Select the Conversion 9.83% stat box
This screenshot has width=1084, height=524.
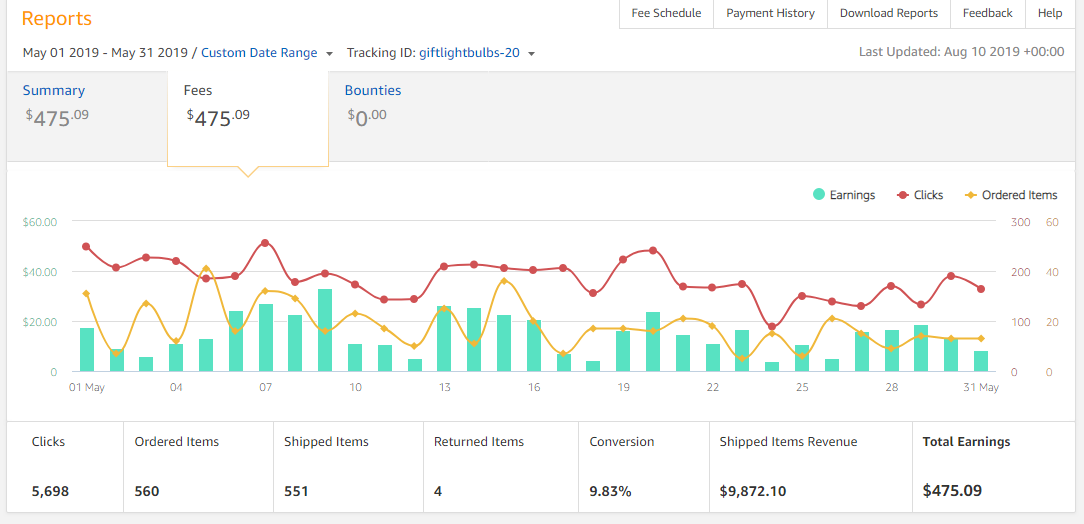(x=643, y=467)
